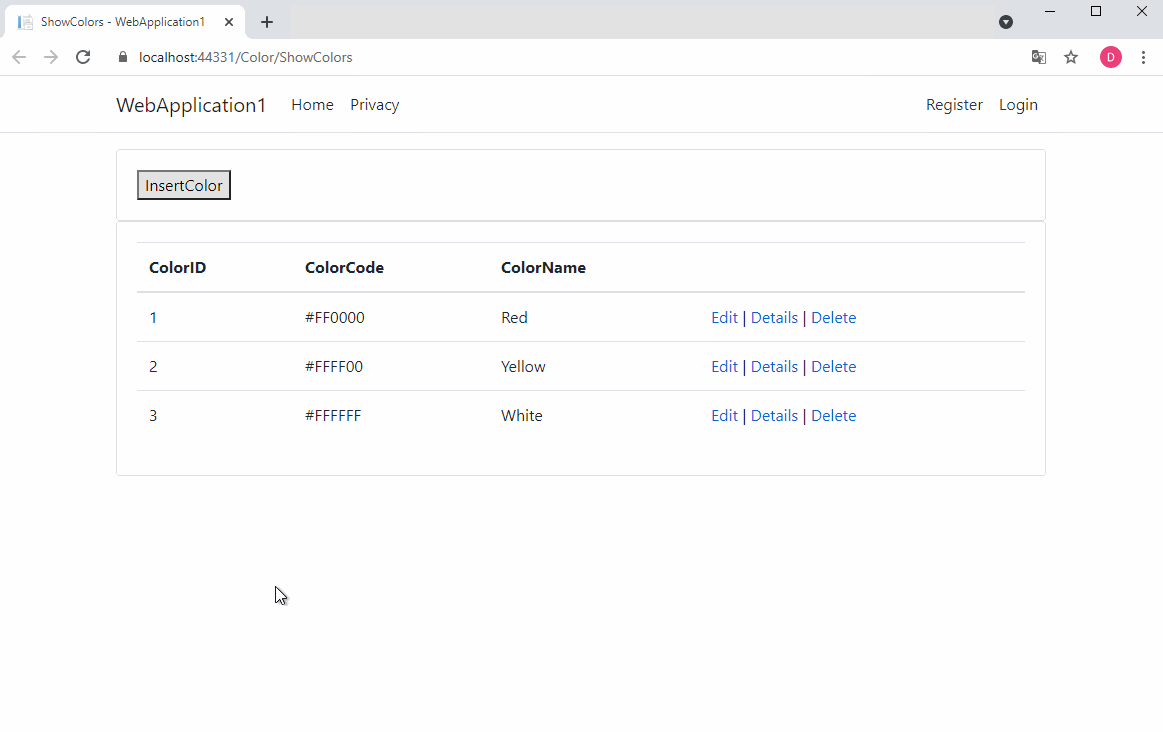Viewport: 1163px width, 732px height.
Task: Open the Register link
Action: [x=954, y=104]
